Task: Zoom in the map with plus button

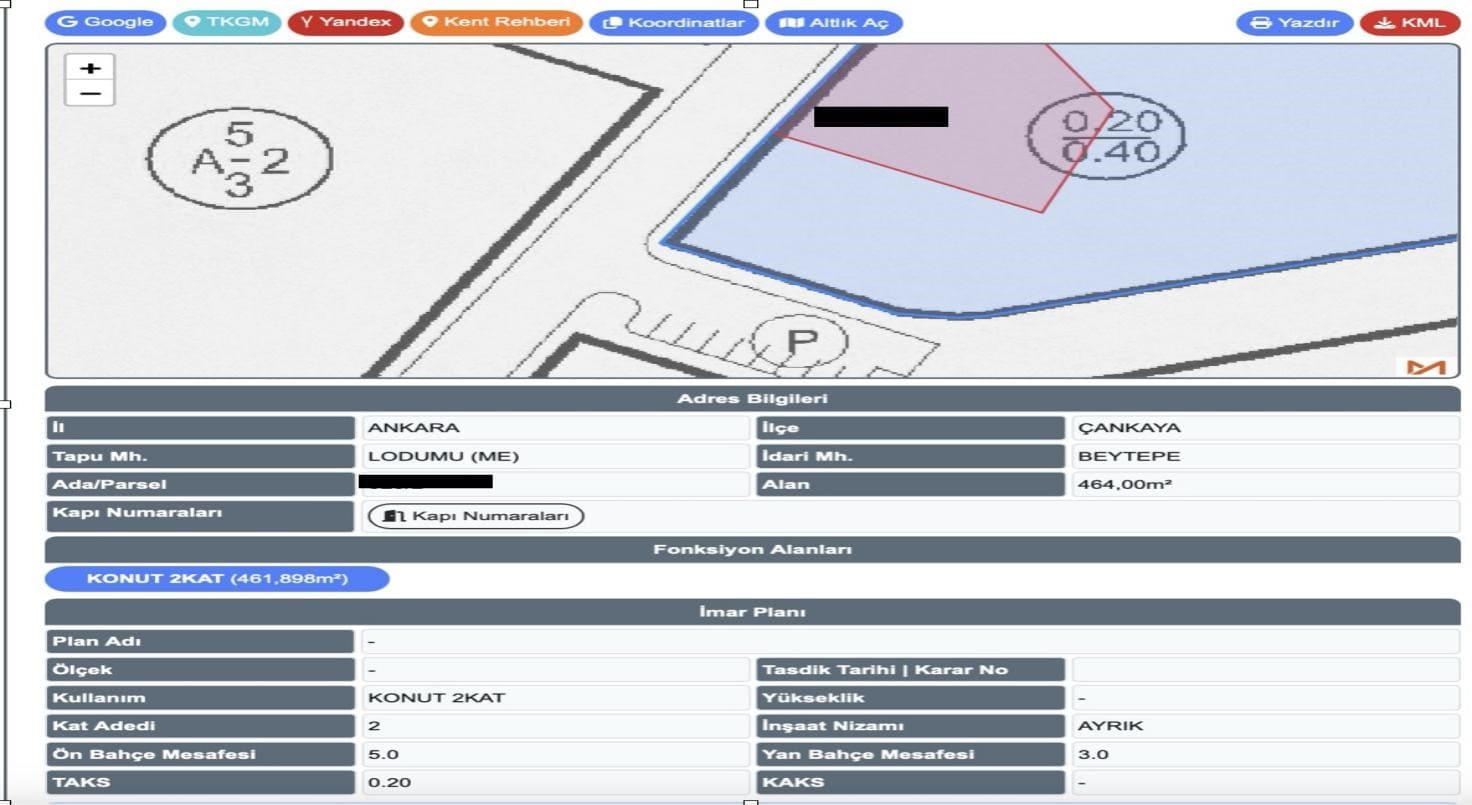Action: [x=90, y=68]
